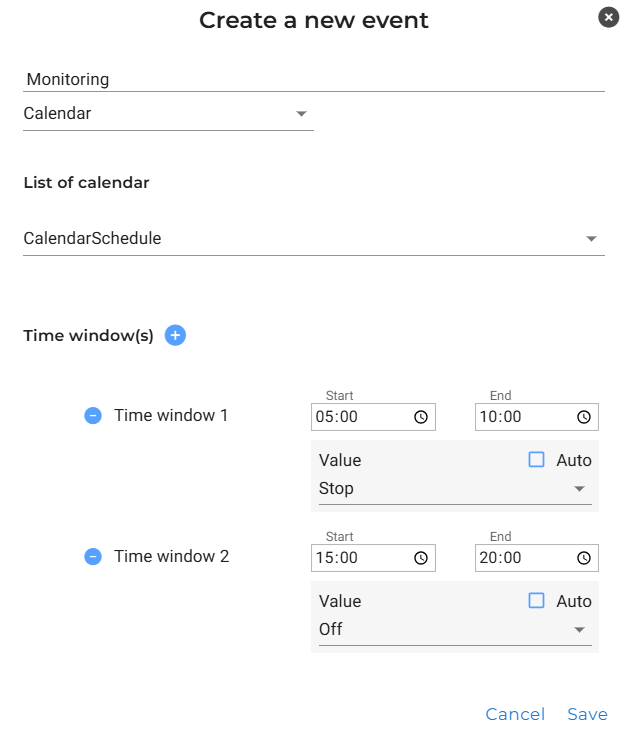The width and height of the screenshot is (626, 735).
Task: Add a new time window
Action: pos(175,336)
